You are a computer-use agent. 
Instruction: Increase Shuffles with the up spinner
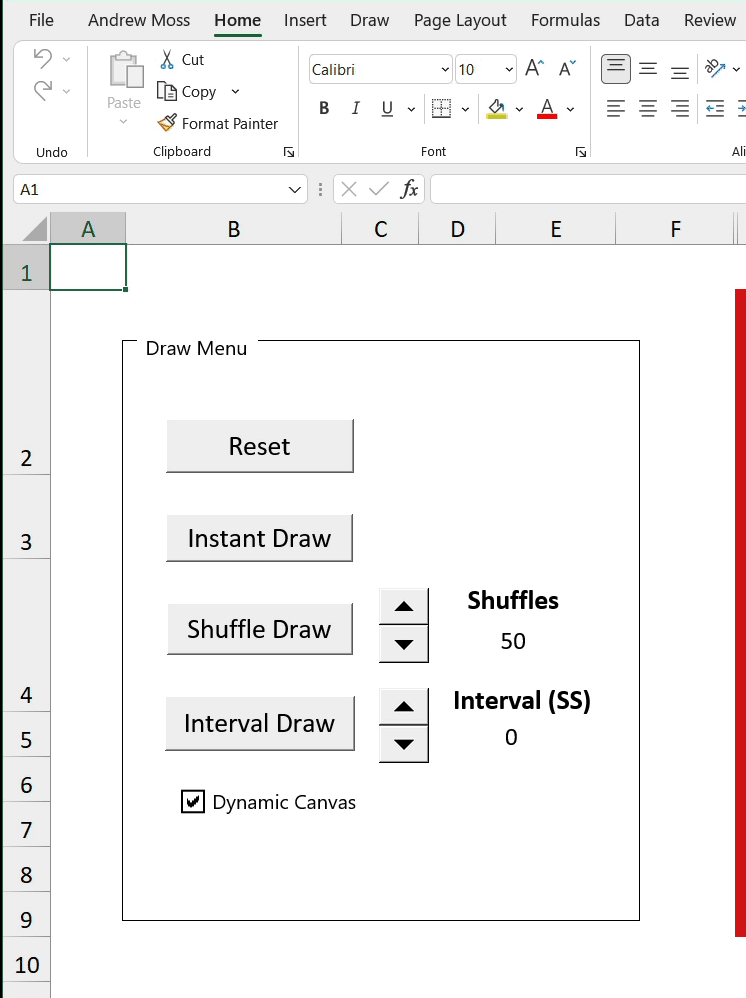tap(404, 606)
